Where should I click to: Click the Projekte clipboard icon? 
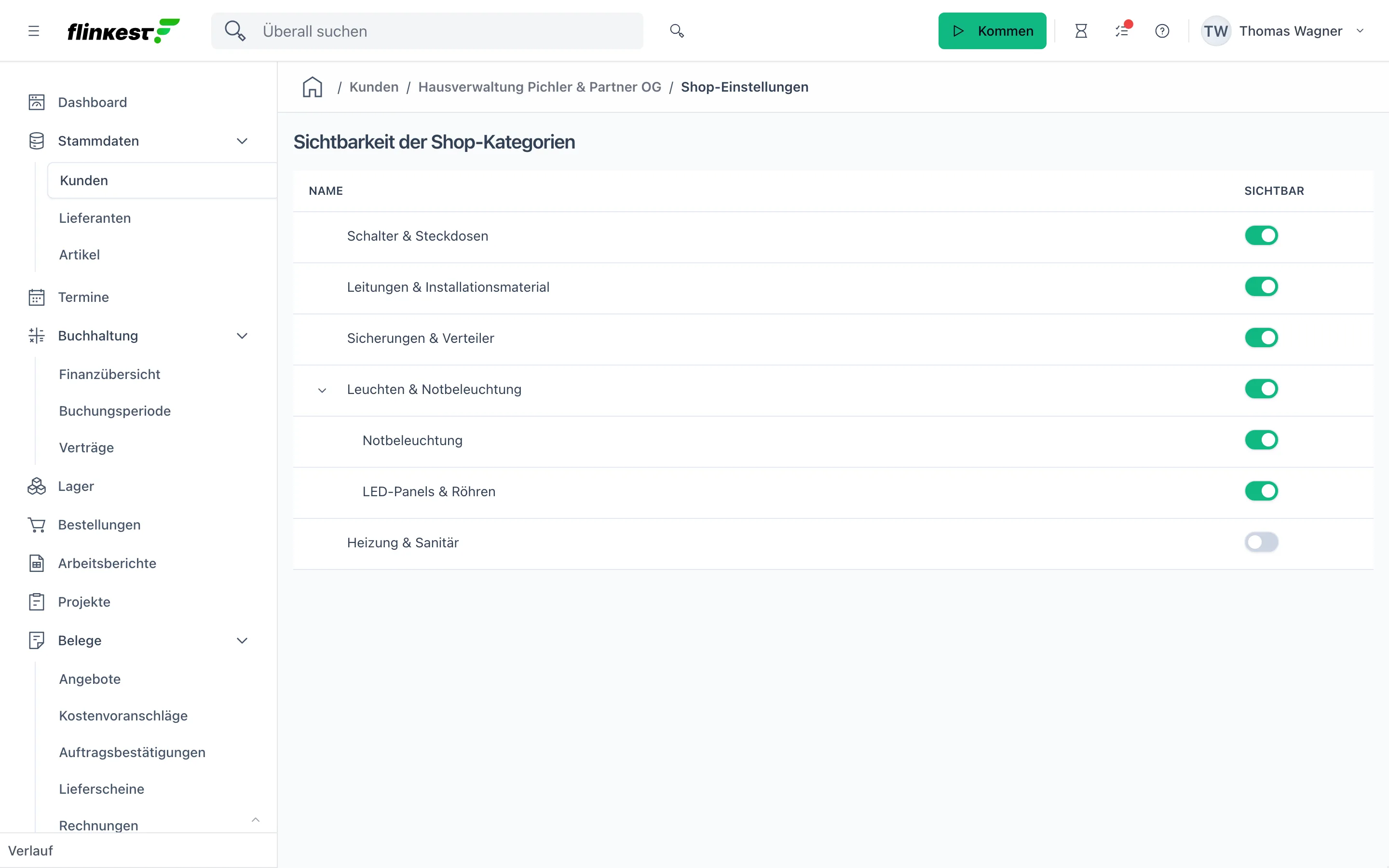click(x=37, y=602)
